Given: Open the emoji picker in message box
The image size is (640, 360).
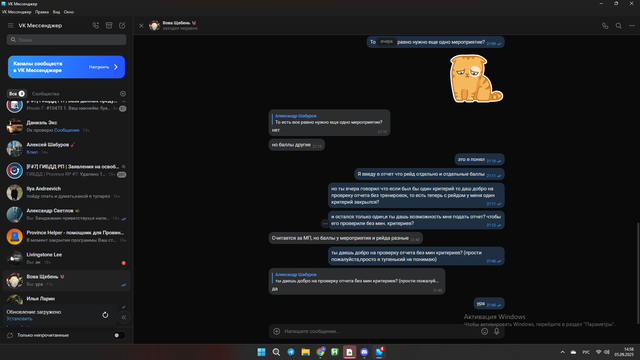Looking at the screenshot, I should [484, 331].
